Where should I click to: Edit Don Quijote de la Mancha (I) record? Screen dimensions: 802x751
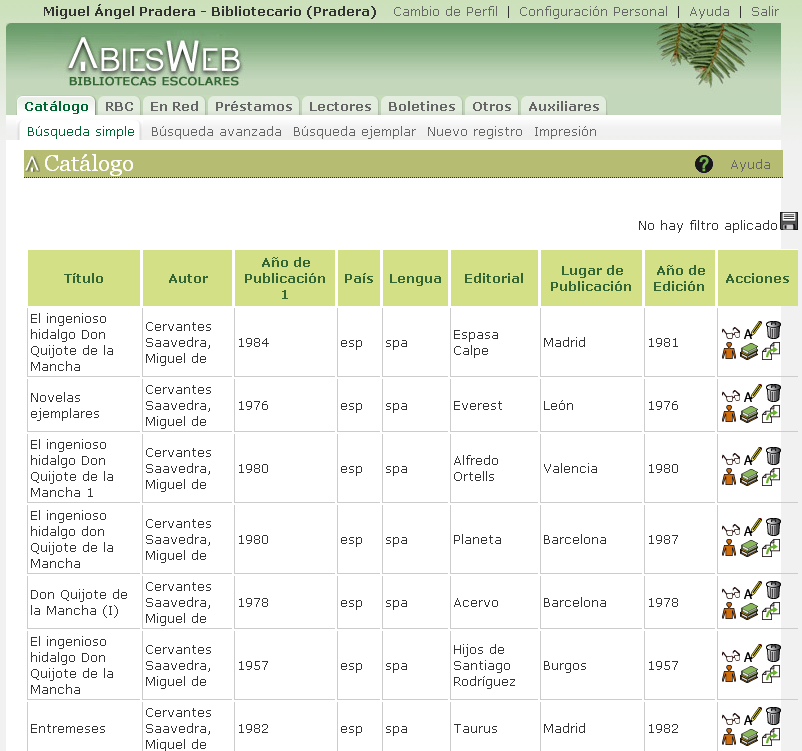[x=752, y=590]
